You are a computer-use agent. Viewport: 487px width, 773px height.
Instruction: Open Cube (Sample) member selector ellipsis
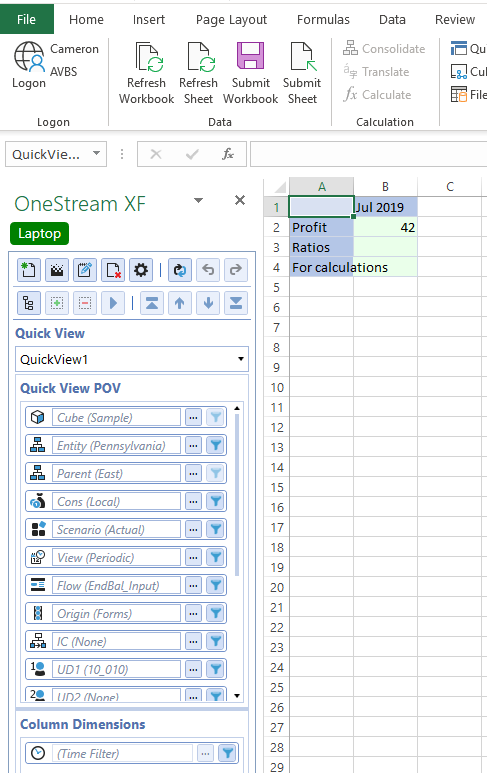193,418
